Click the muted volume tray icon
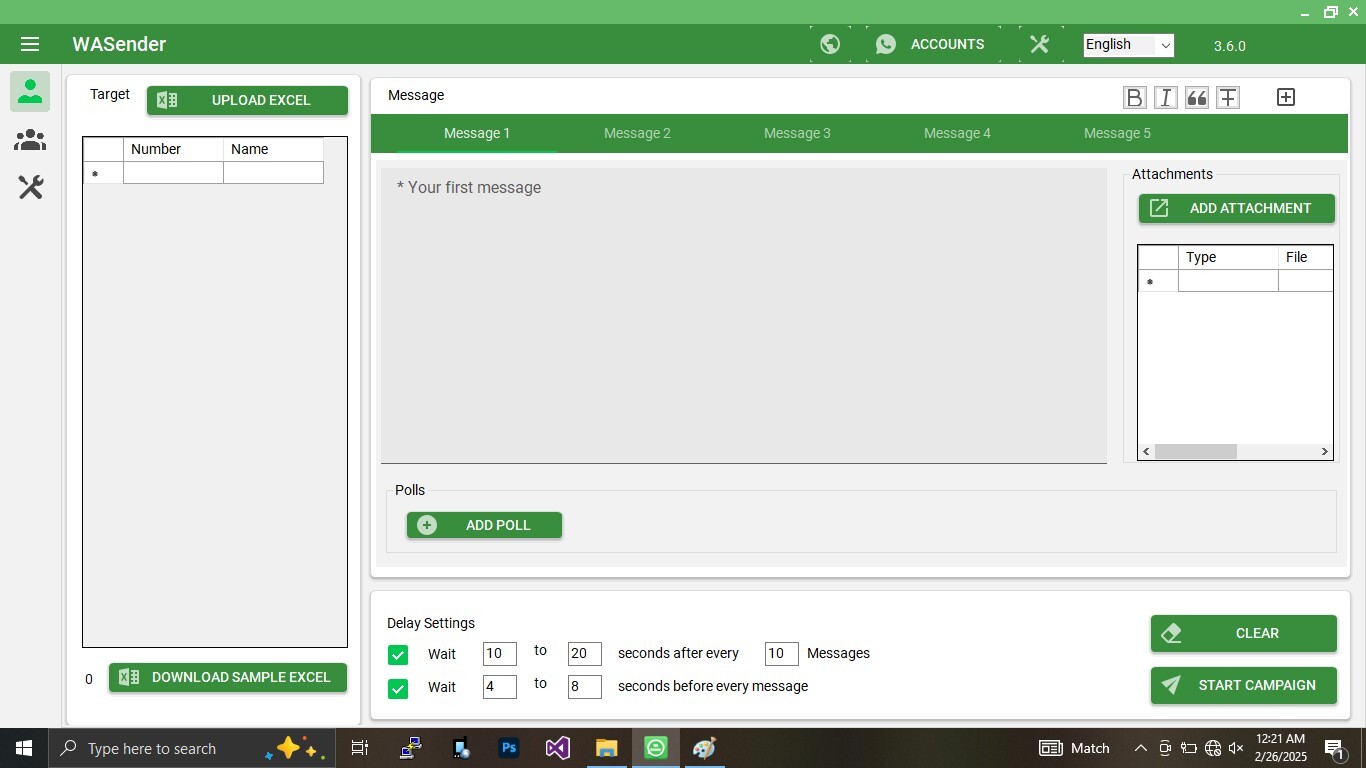The image size is (1366, 768). [x=1236, y=748]
